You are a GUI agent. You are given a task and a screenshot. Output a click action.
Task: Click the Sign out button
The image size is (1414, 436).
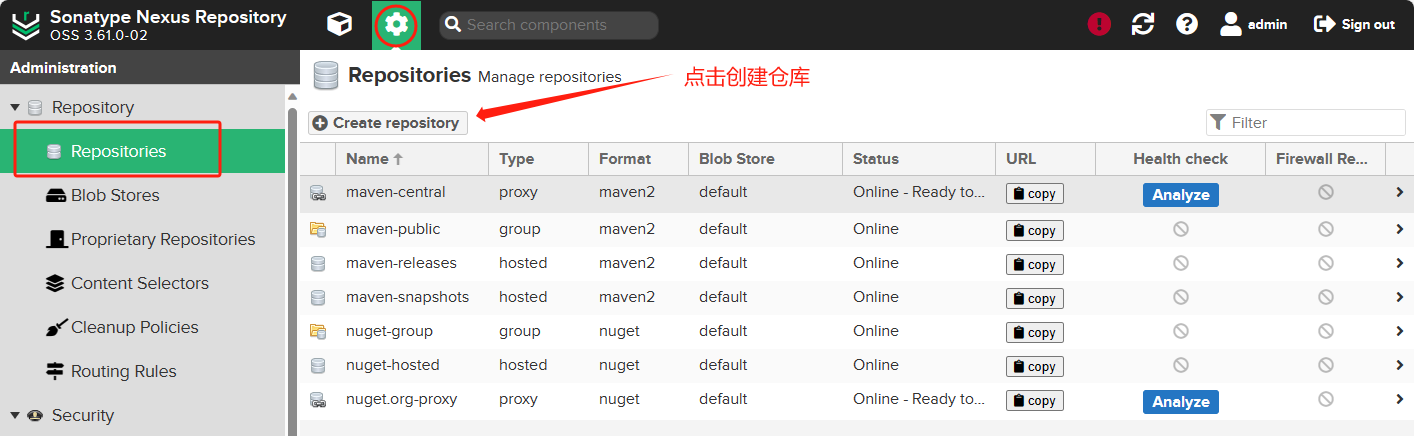pyautogui.click(x=1354, y=25)
